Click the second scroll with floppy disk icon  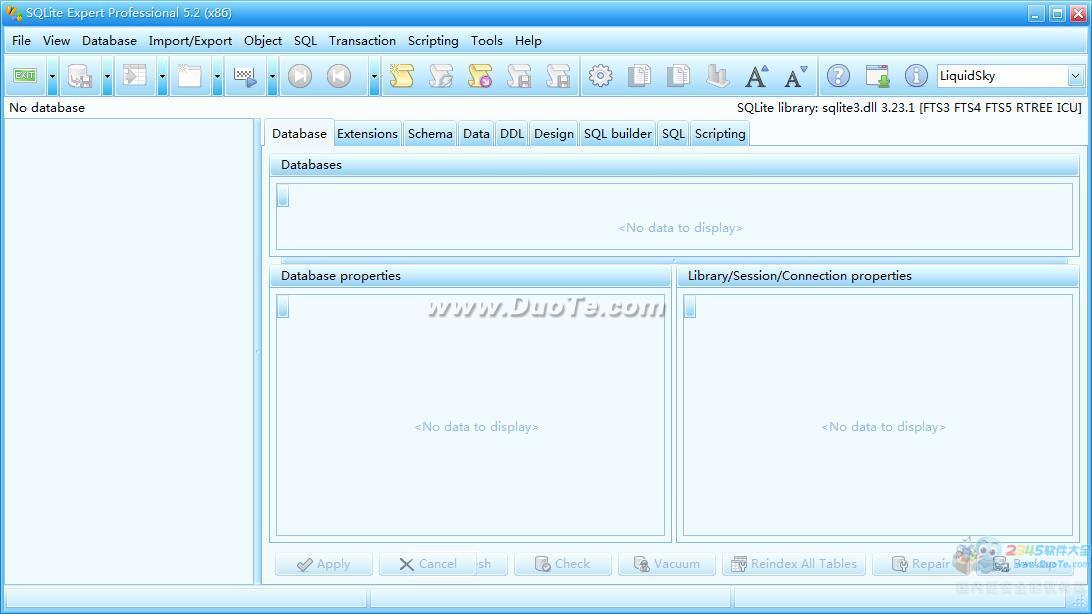point(558,76)
